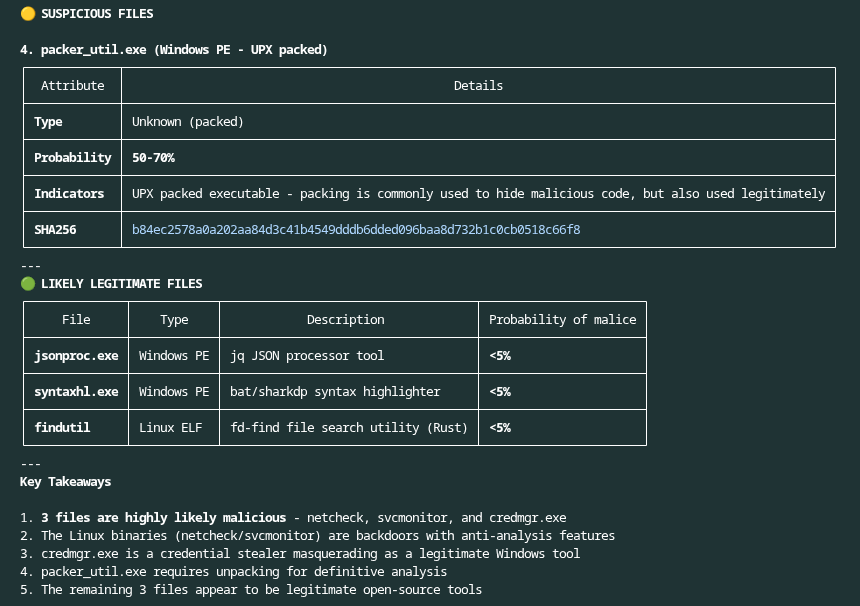Click '<5%' in the syntaxhl.exe row
The image size is (860, 606).
(x=500, y=392)
